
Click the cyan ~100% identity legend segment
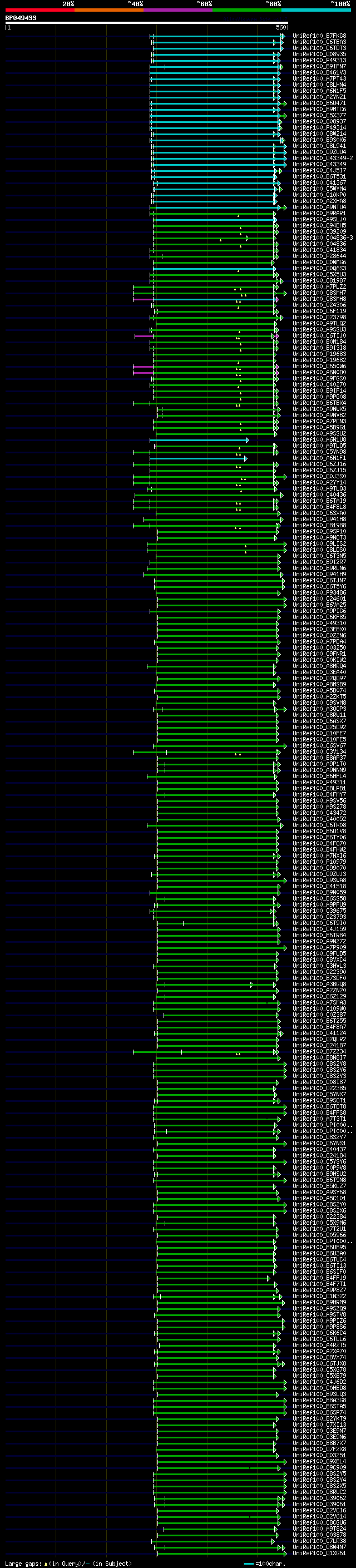click(316, 10)
